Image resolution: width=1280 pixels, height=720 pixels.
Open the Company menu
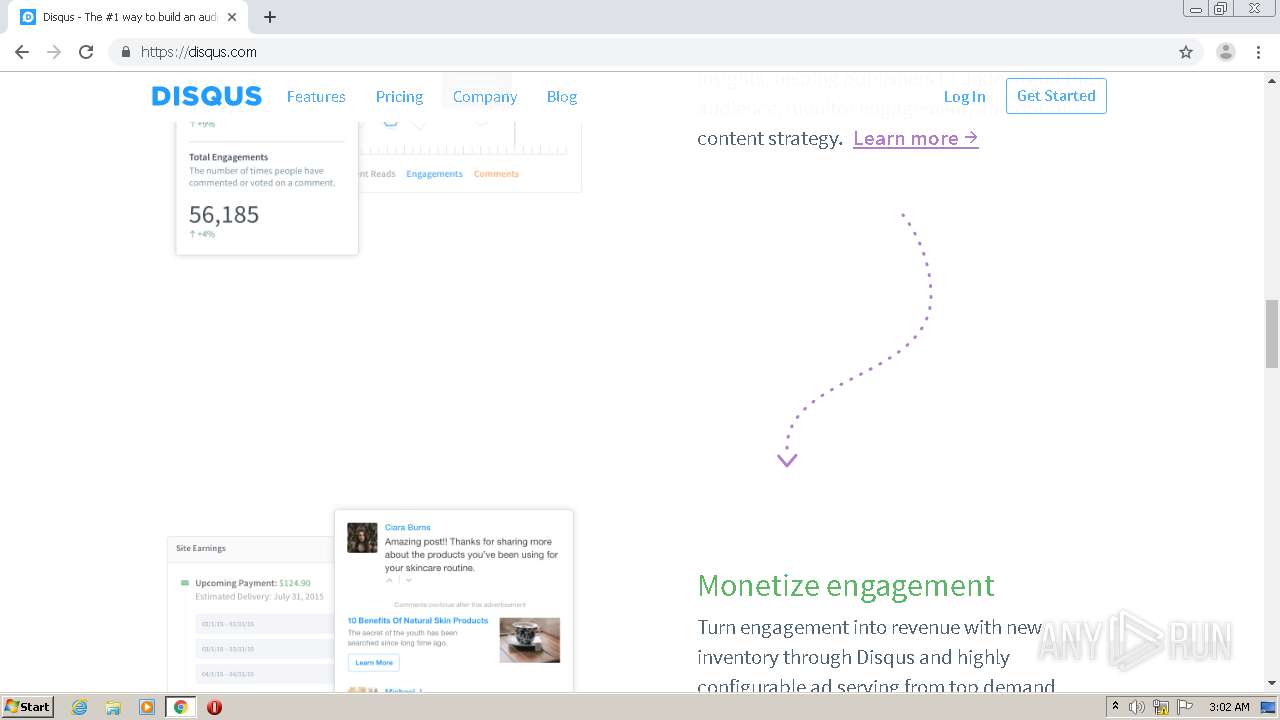[x=485, y=97]
